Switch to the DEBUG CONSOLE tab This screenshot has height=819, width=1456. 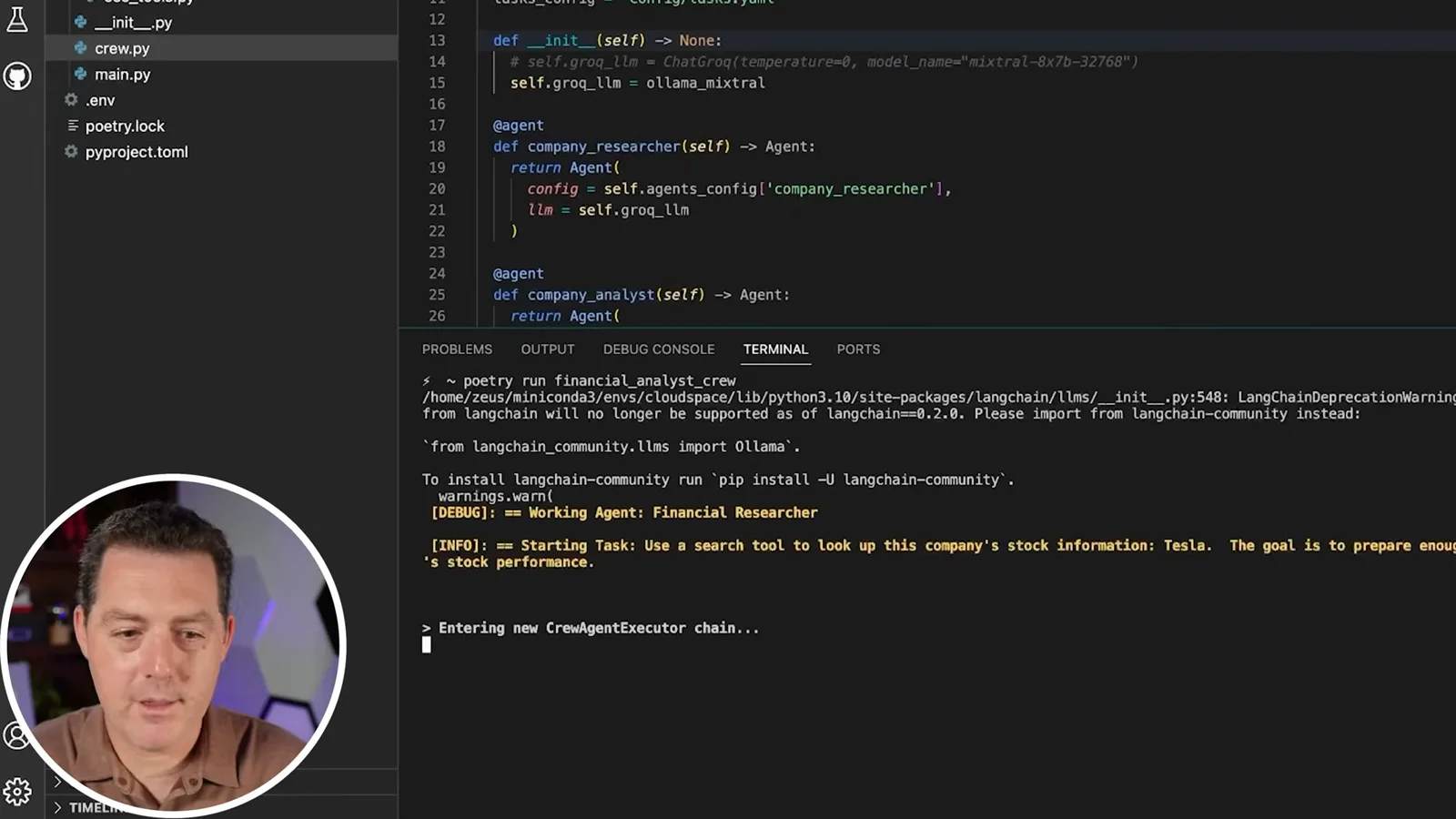pyautogui.click(x=659, y=349)
